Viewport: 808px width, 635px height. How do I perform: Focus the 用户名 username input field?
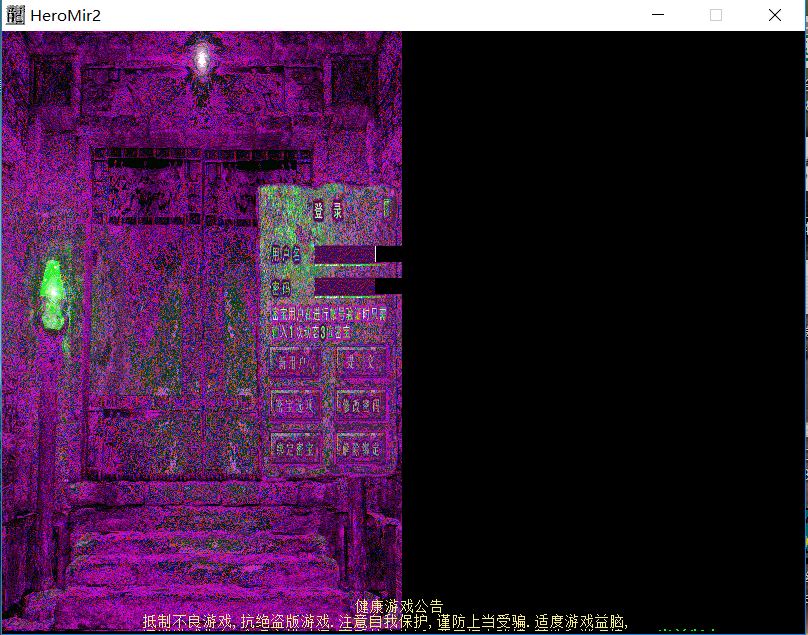345,254
